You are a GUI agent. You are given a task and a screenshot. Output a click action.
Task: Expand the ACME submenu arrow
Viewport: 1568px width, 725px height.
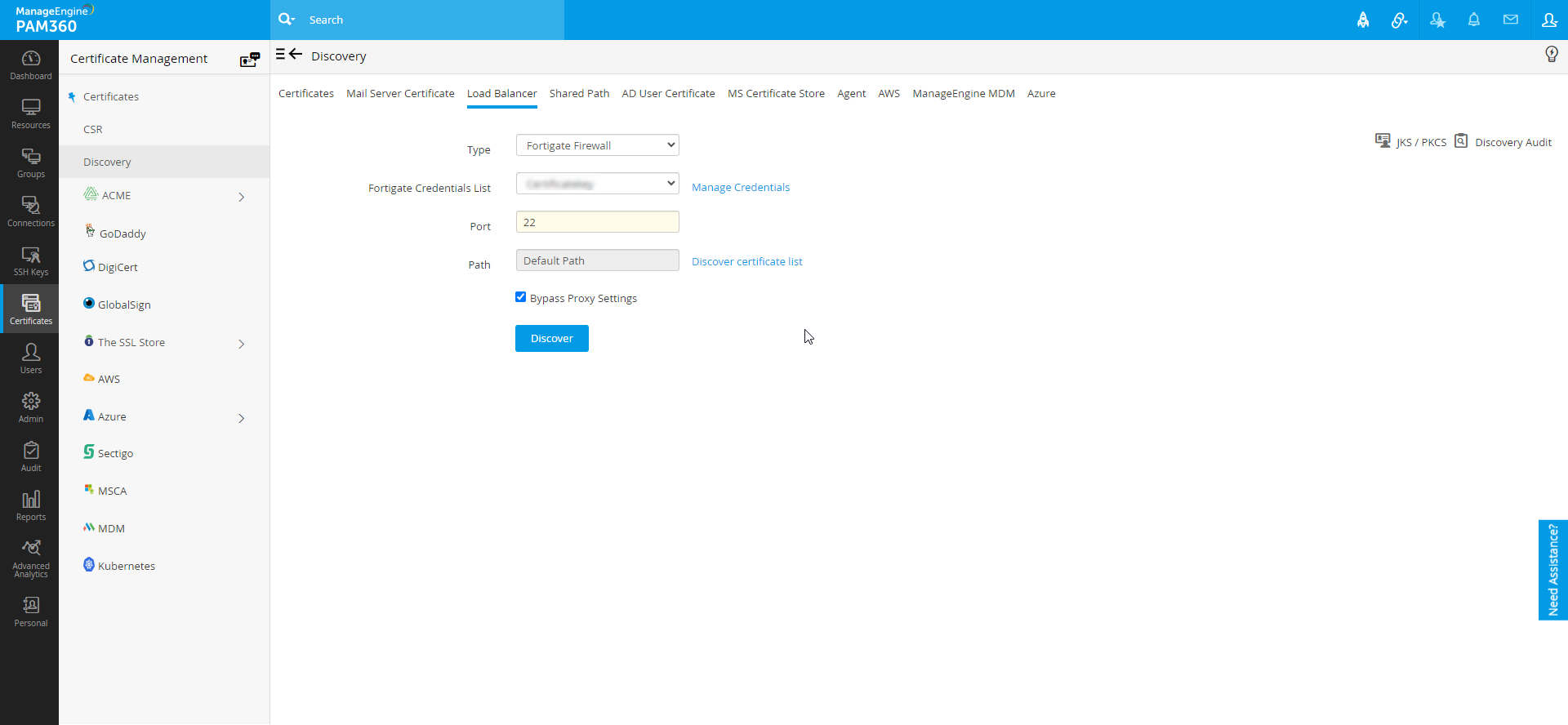tap(241, 197)
